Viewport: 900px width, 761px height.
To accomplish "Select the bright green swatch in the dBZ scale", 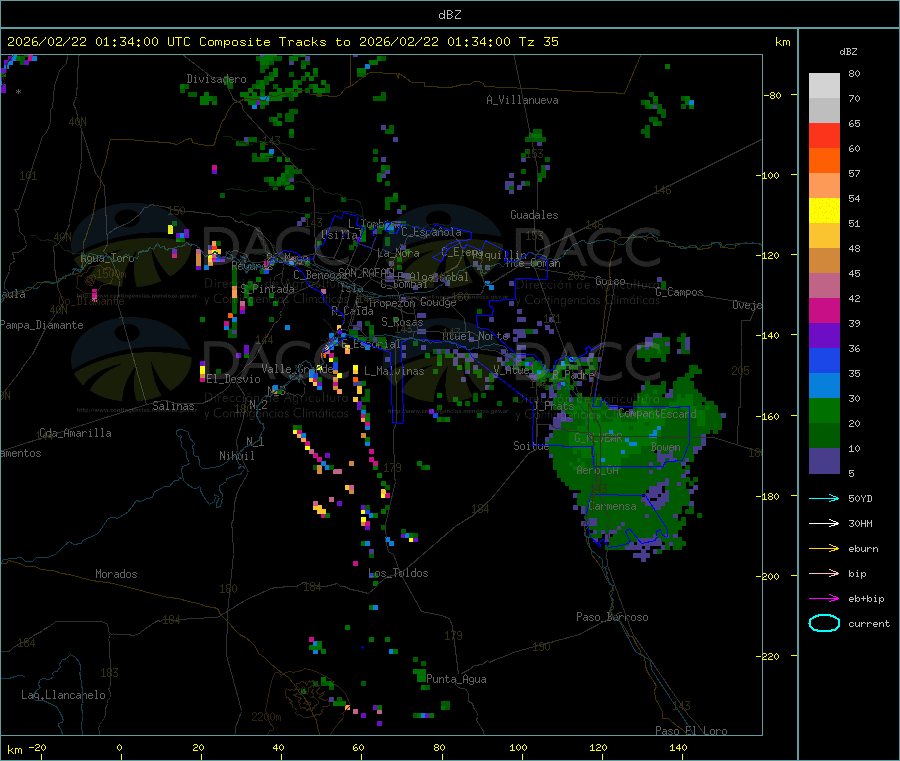I will 824,410.
